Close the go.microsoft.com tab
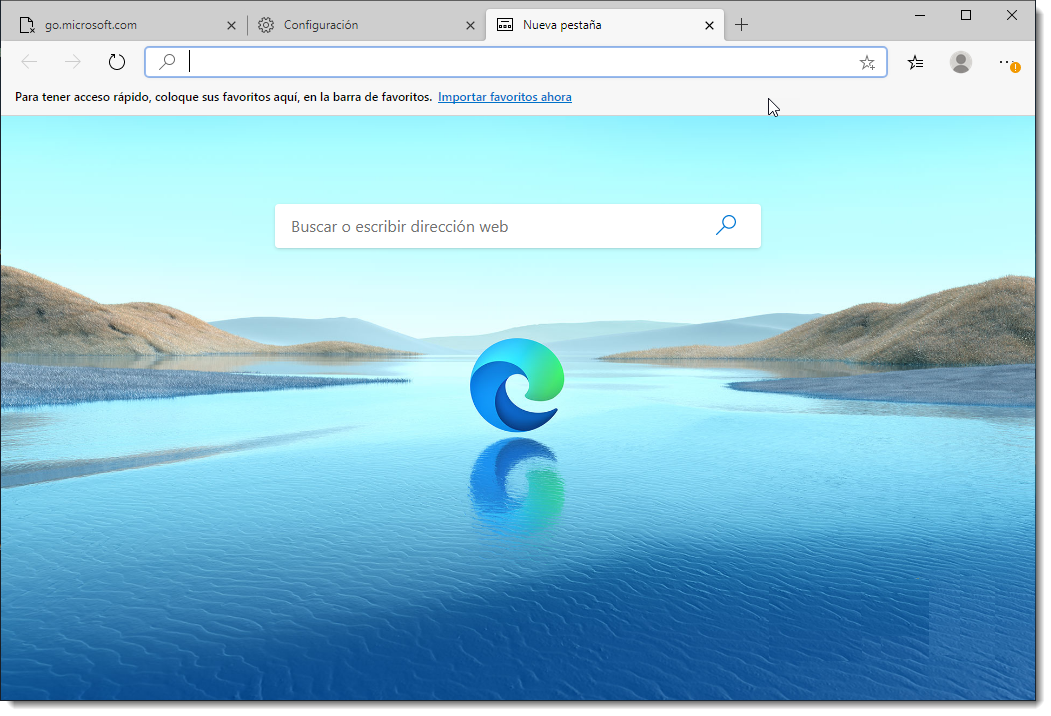Viewport: 1051px width, 716px height. tap(231, 25)
